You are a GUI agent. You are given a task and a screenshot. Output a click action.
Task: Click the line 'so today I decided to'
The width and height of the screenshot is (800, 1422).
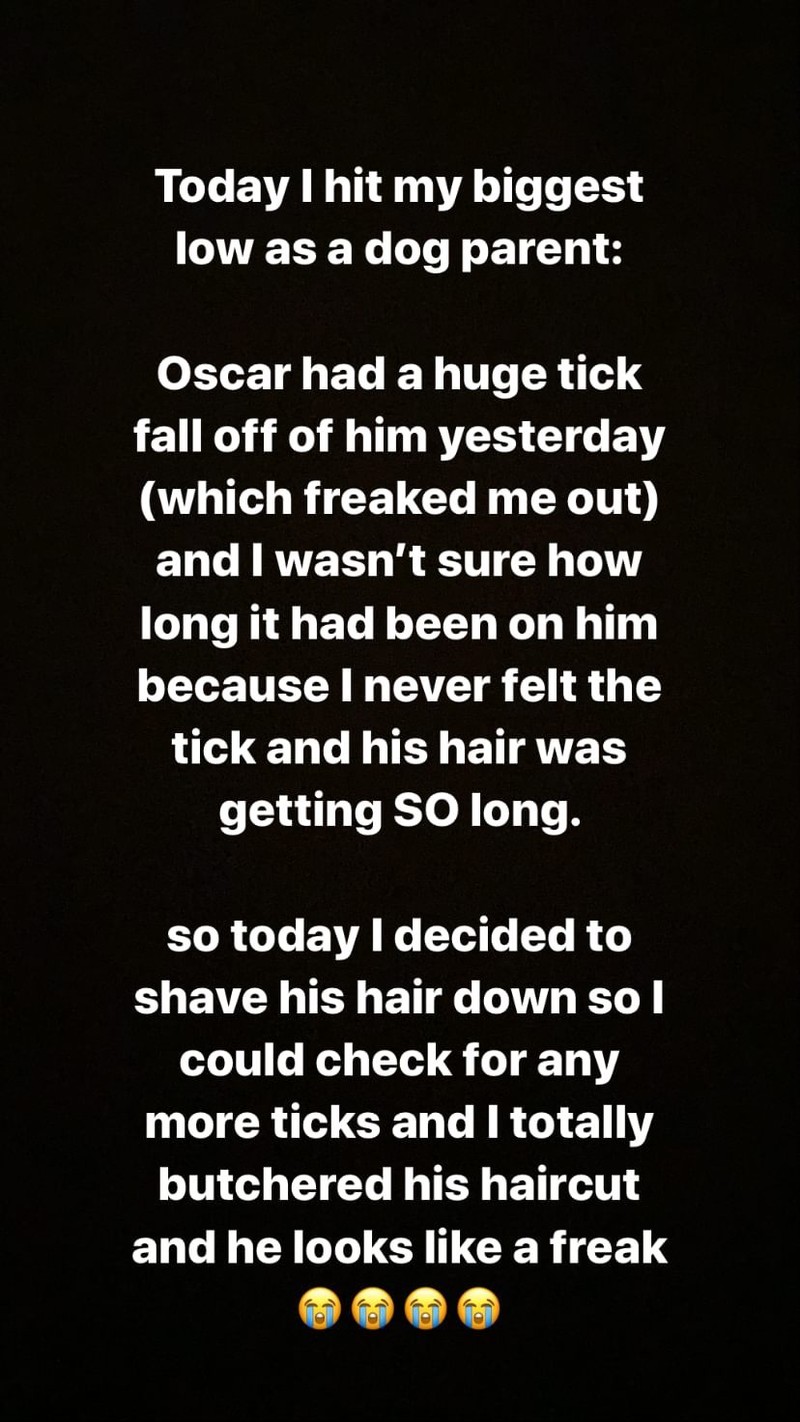click(399, 936)
